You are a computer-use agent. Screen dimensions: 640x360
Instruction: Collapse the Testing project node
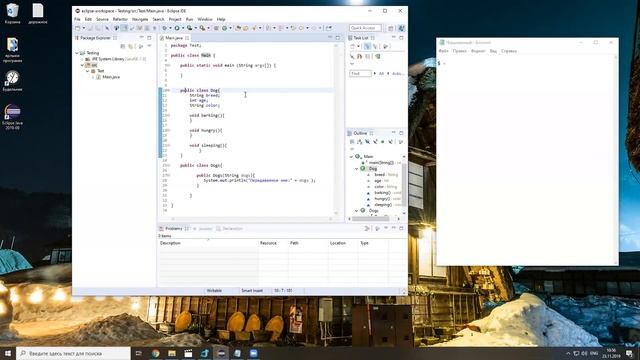click(x=77, y=53)
